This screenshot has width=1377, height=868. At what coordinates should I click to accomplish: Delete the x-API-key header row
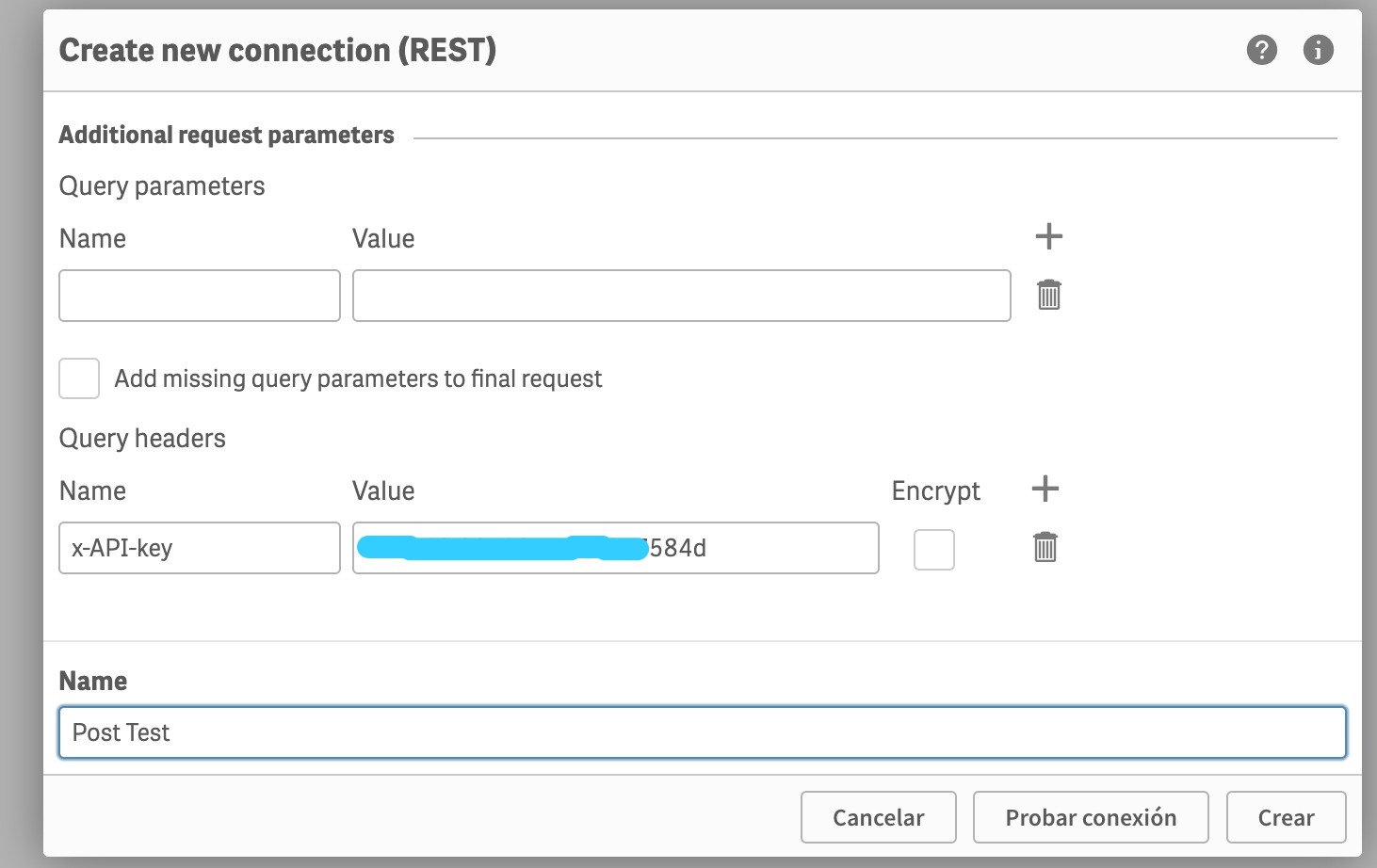click(1045, 547)
